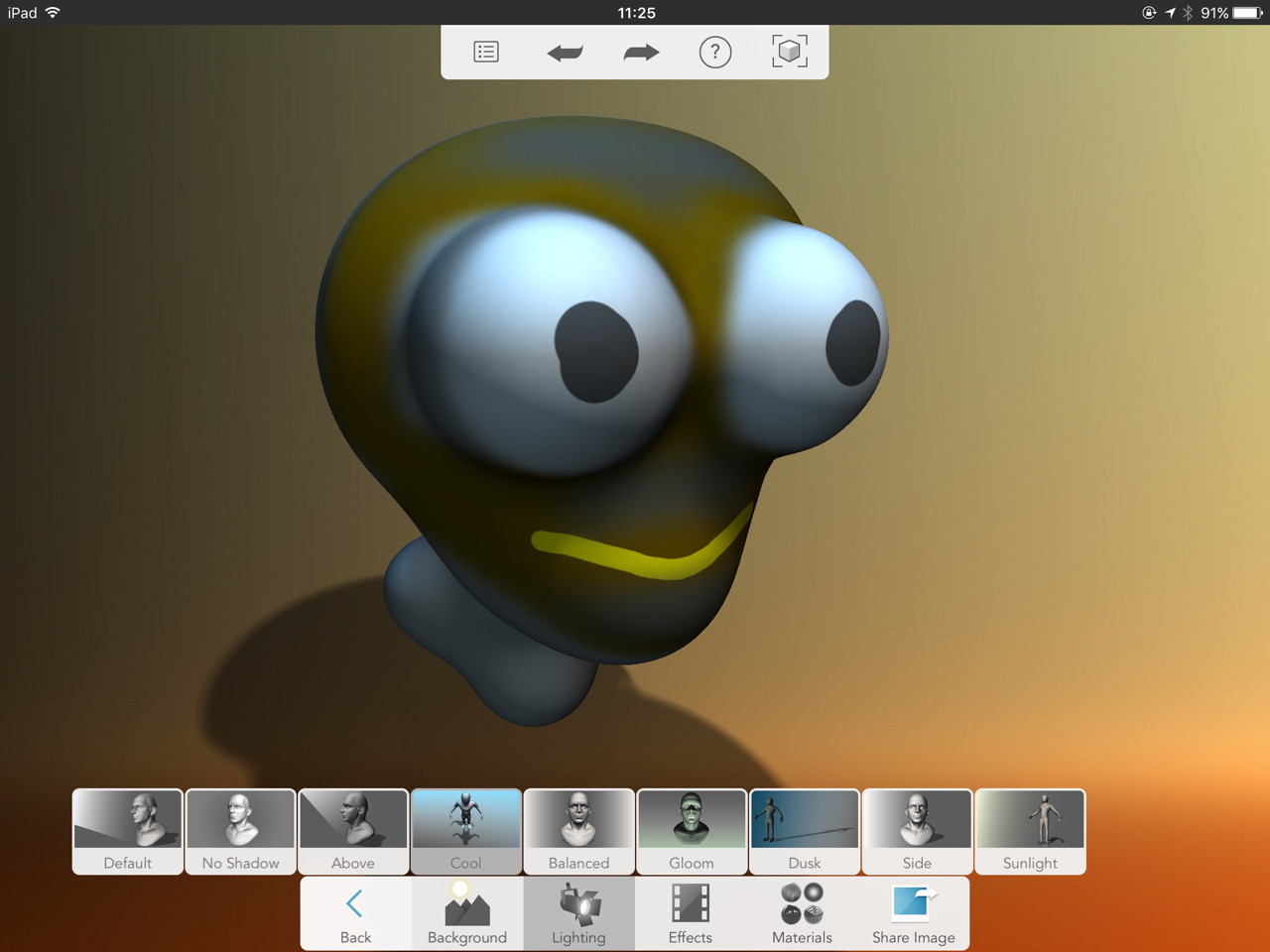Enable the Sunlight lighting preset
The height and width of the screenshot is (952, 1270).
coord(1030,831)
